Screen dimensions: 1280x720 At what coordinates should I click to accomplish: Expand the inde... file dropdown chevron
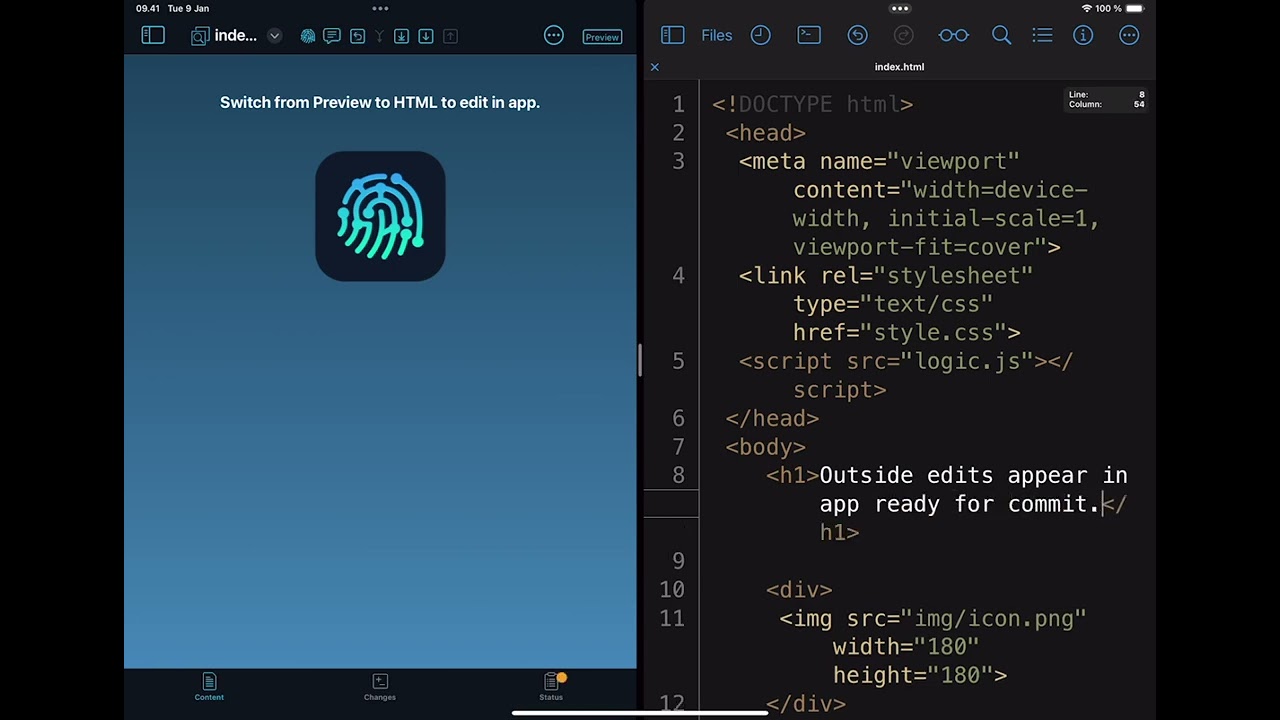click(x=274, y=36)
